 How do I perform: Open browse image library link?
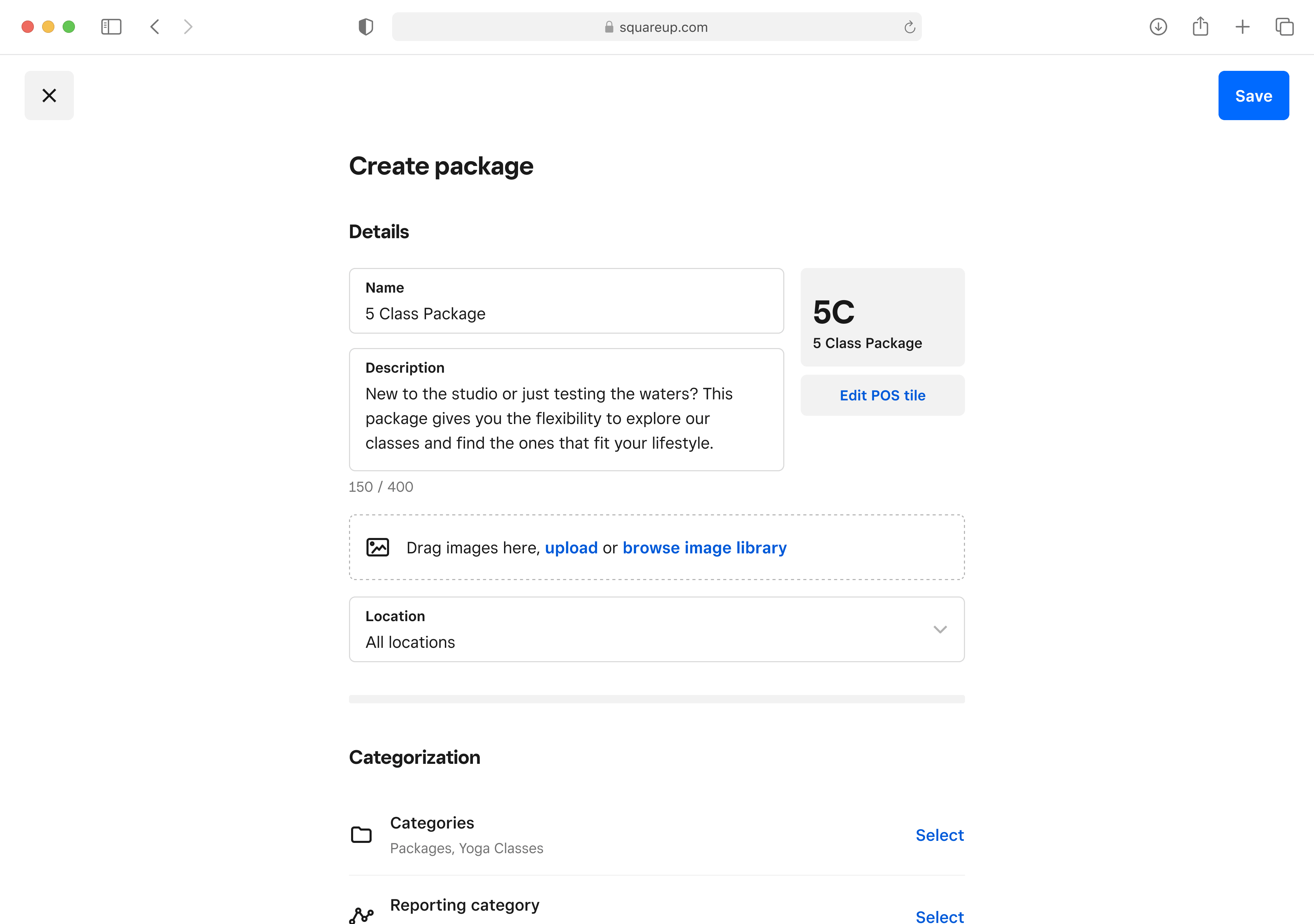(704, 548)
